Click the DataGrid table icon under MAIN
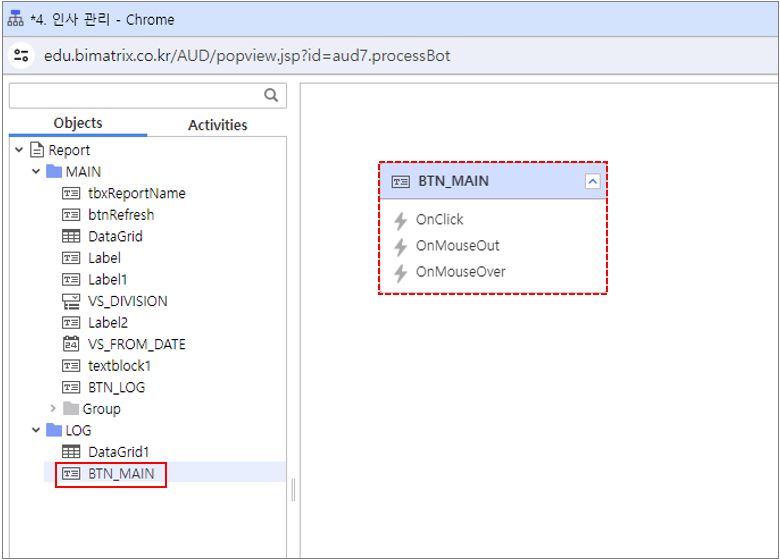 (71, 237)
